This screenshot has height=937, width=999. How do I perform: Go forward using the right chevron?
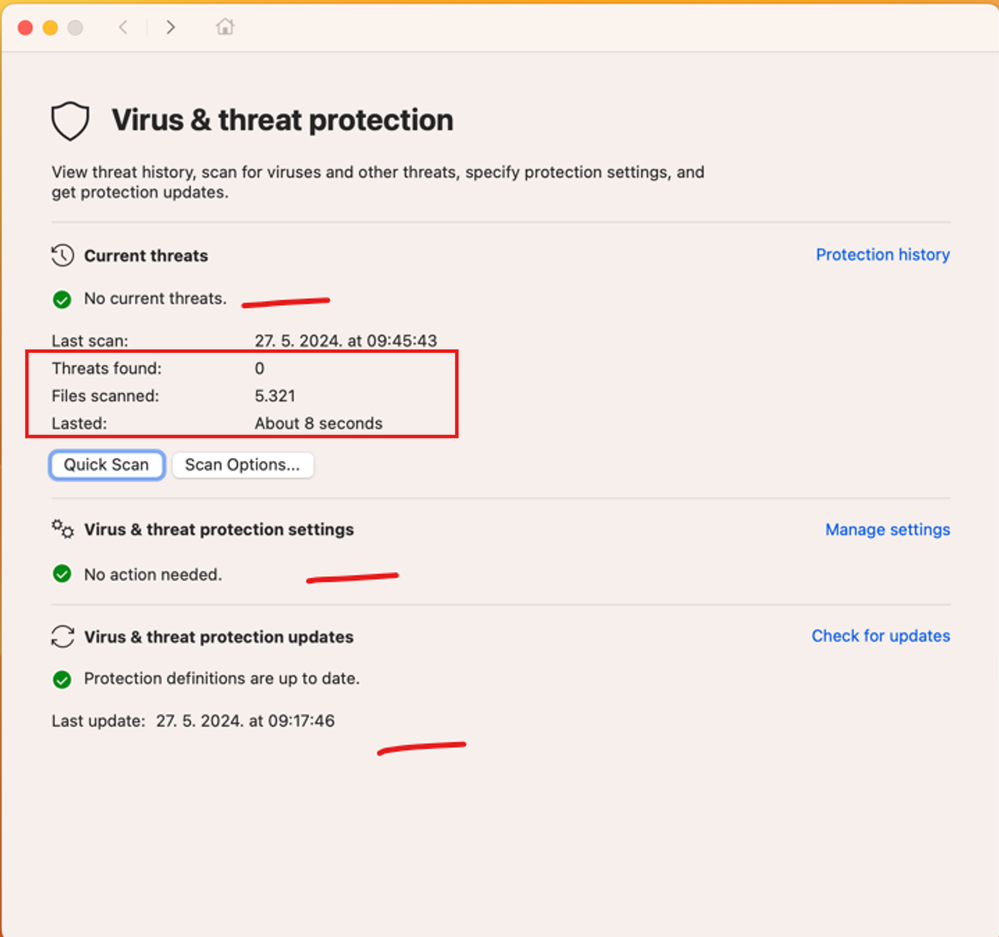(x=171, y=28)
